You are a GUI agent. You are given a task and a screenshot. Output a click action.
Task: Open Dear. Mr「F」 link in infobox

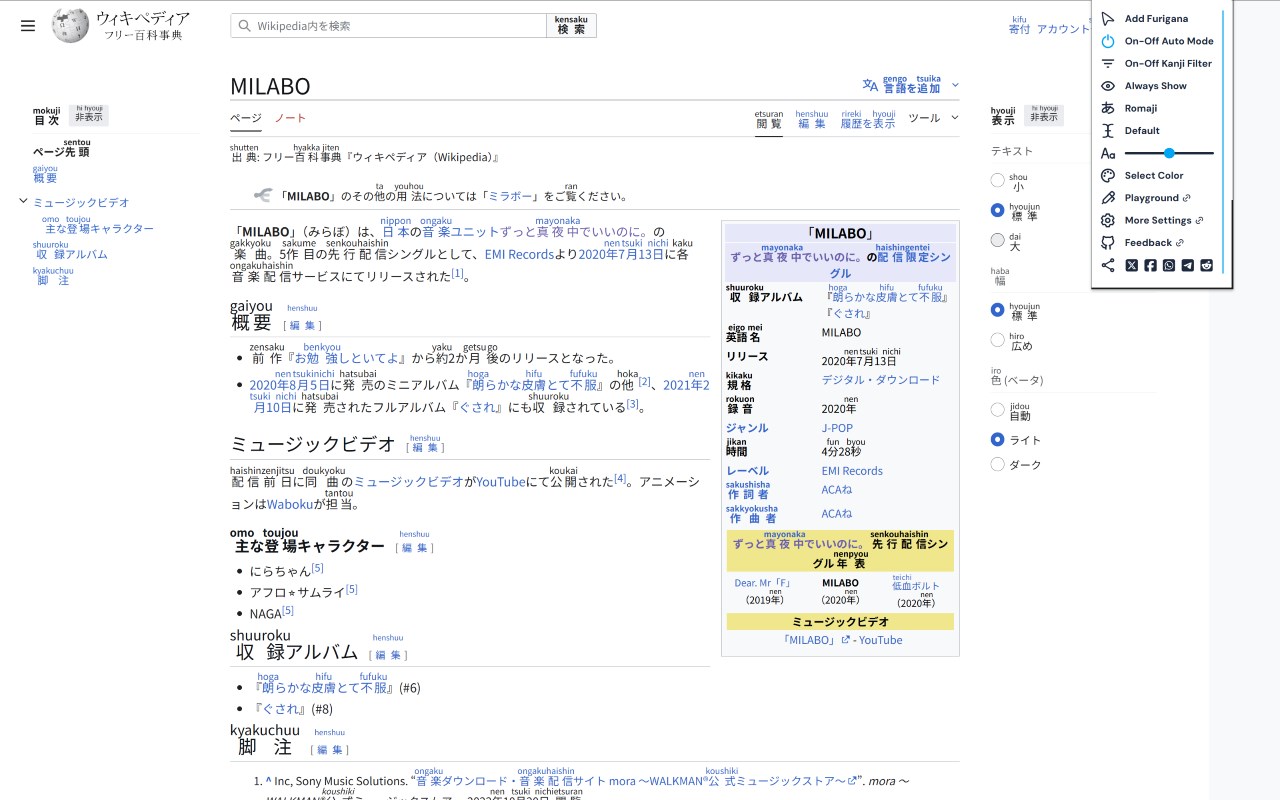point(763,583)
